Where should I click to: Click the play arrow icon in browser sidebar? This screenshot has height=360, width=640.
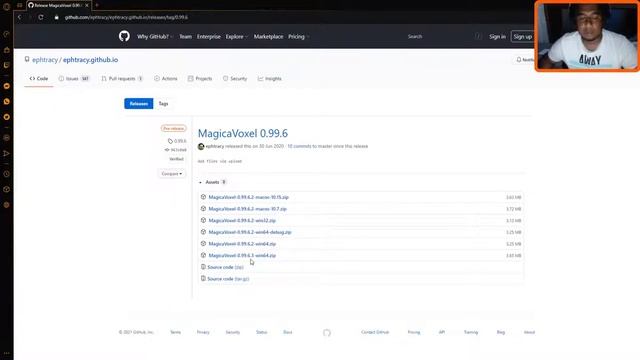(7, 153)
